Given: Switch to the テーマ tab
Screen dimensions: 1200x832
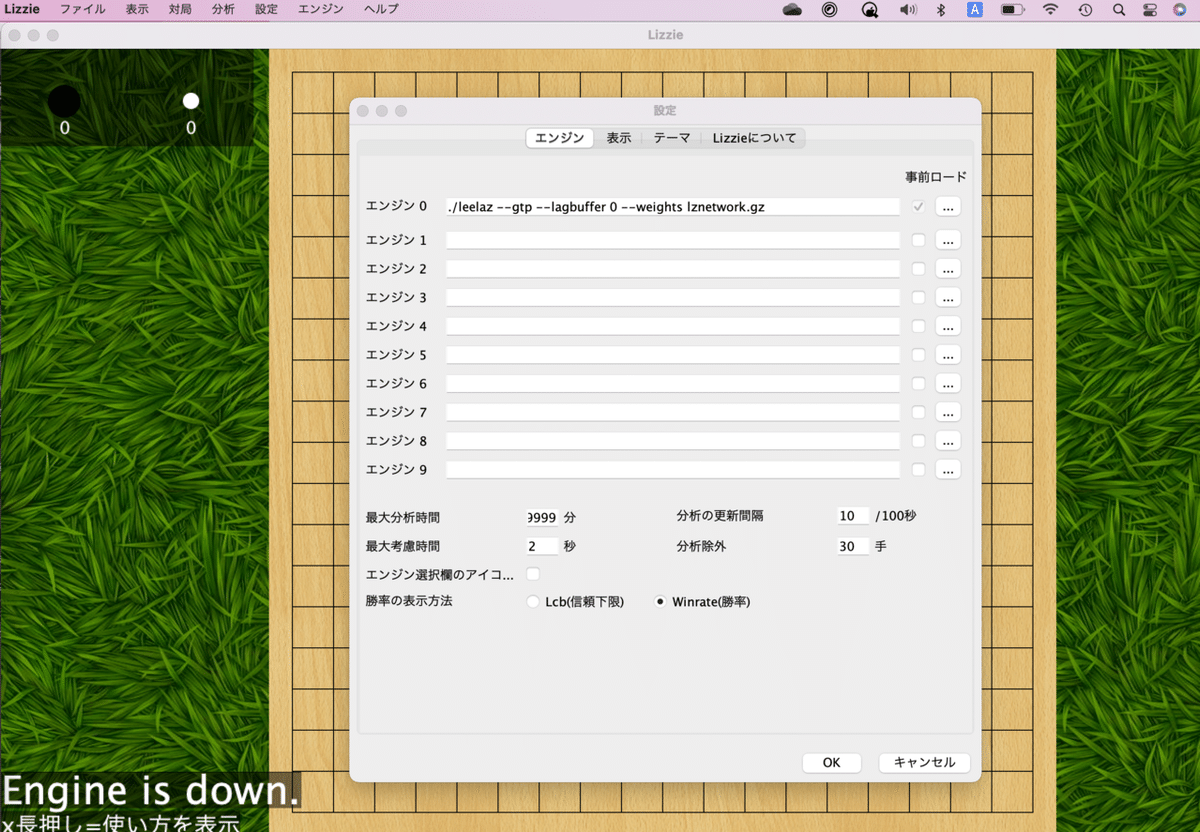Looking at the screenshot, I should 672,138.
